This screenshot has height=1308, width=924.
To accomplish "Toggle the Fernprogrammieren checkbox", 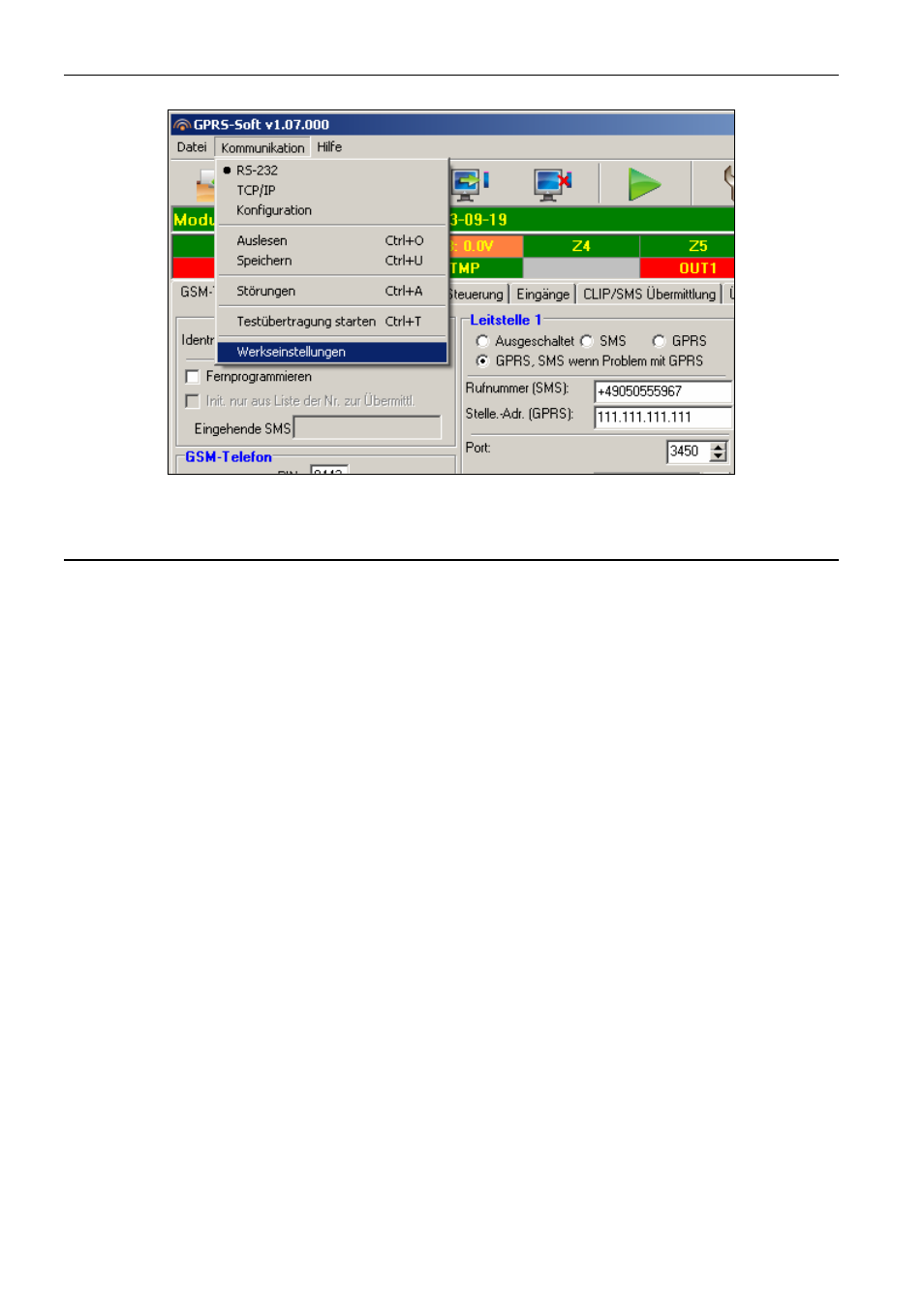I will pyautogui.click(x=192, y=377).
